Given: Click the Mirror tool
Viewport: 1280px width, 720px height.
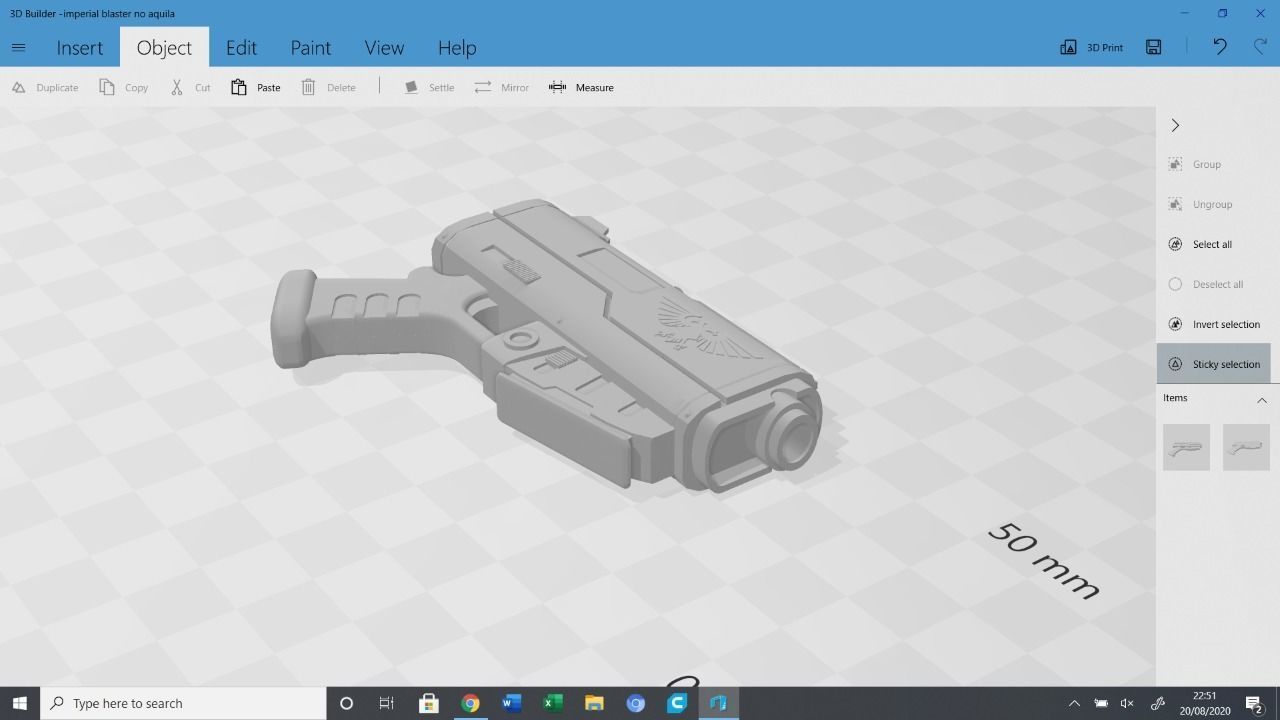Looking at the screenshot, I should [x=502, y=87].
